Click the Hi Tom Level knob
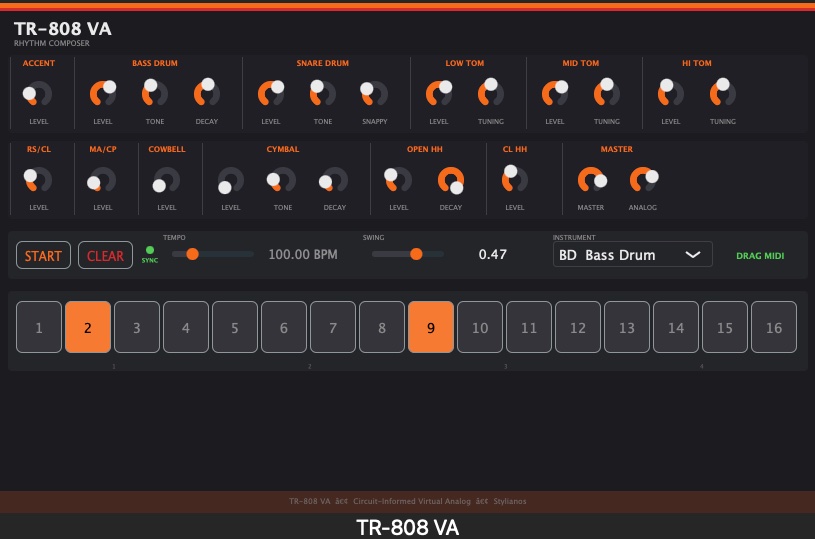This screenshot has width=815, height=539. pyautogui.click(x=671, y=94)
